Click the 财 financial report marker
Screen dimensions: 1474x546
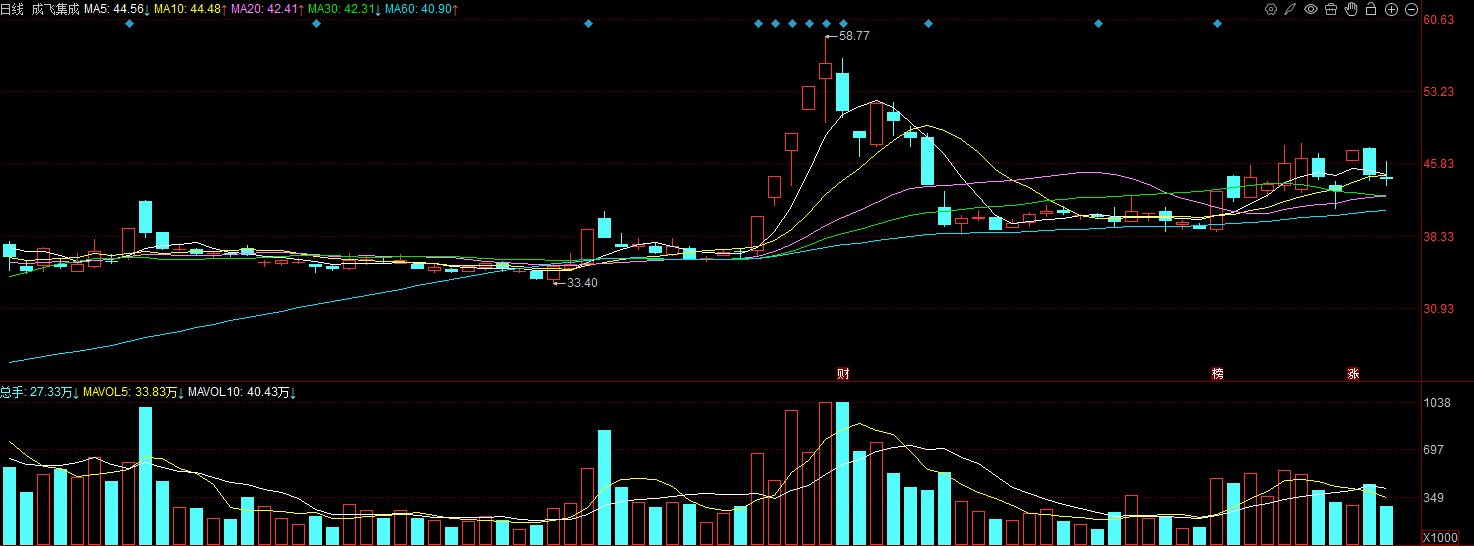[x=843, y=374]
